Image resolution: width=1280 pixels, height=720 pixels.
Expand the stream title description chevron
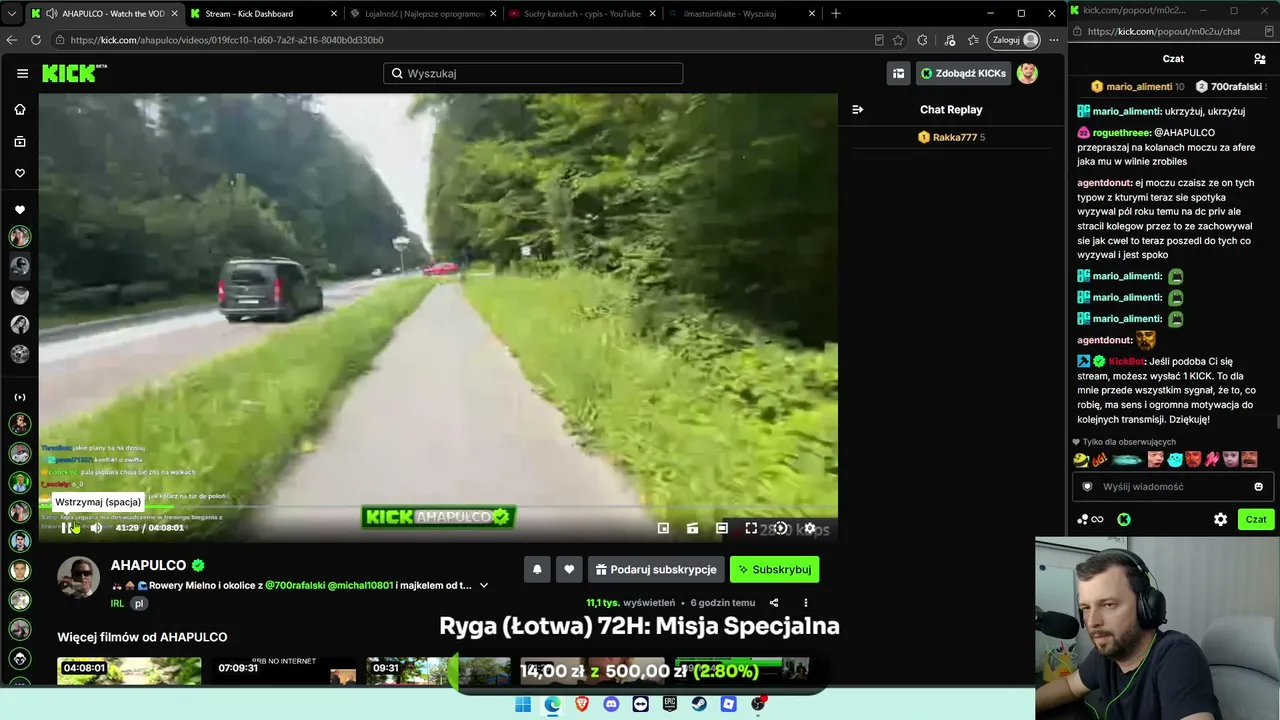[x=484, y=585]
